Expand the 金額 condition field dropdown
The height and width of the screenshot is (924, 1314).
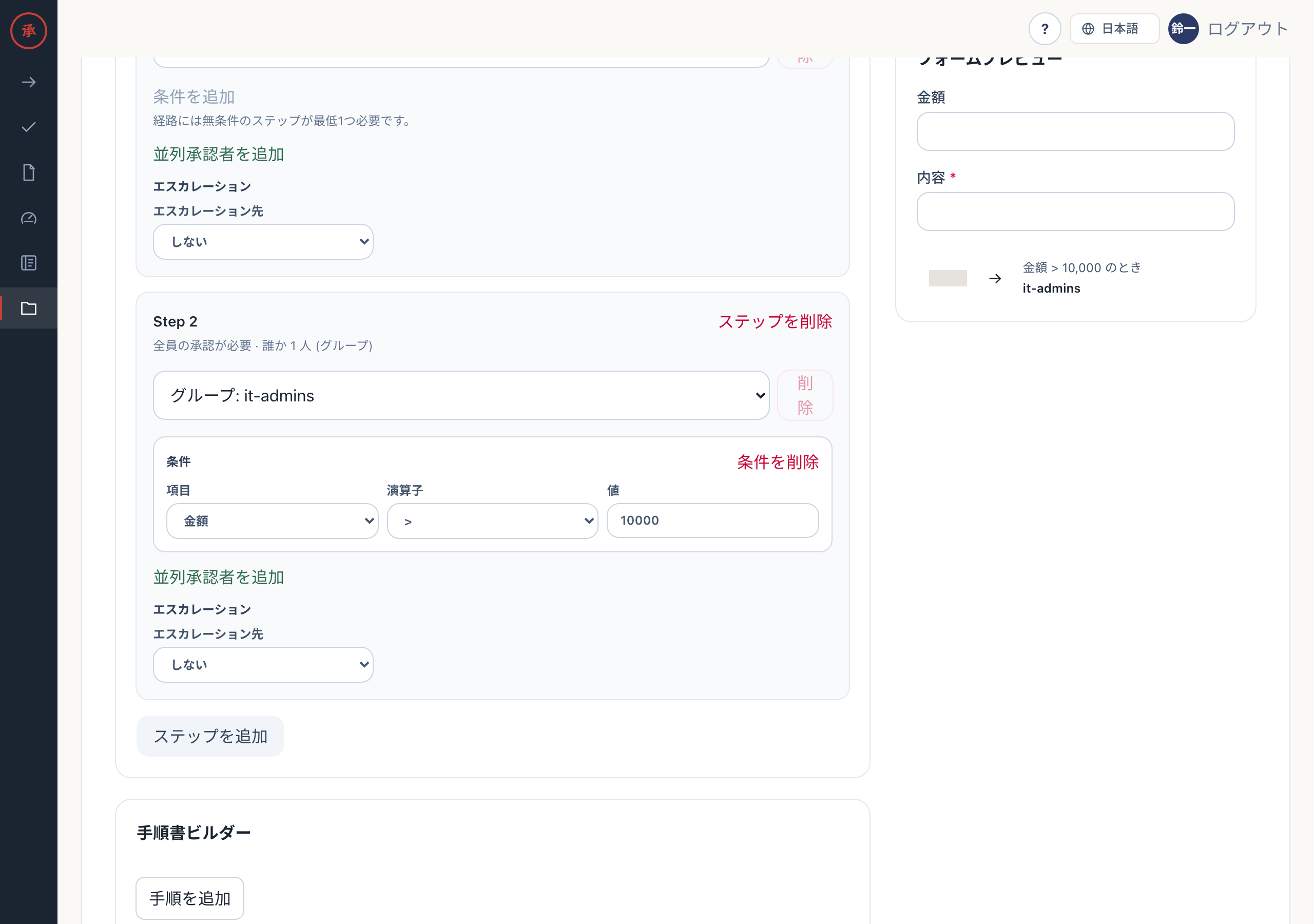(273, 521)
